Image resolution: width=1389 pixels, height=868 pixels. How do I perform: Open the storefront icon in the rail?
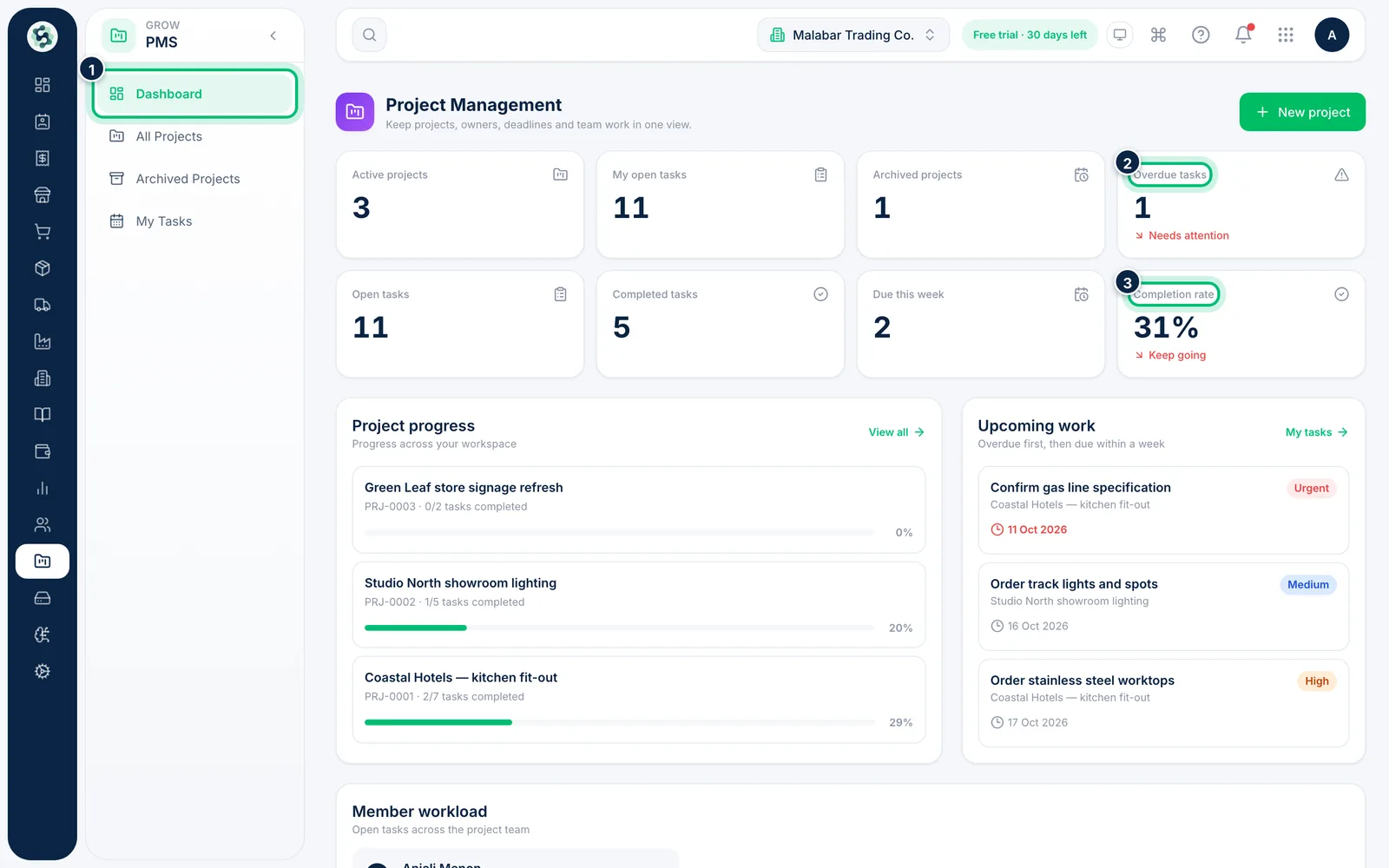point(42,195)
